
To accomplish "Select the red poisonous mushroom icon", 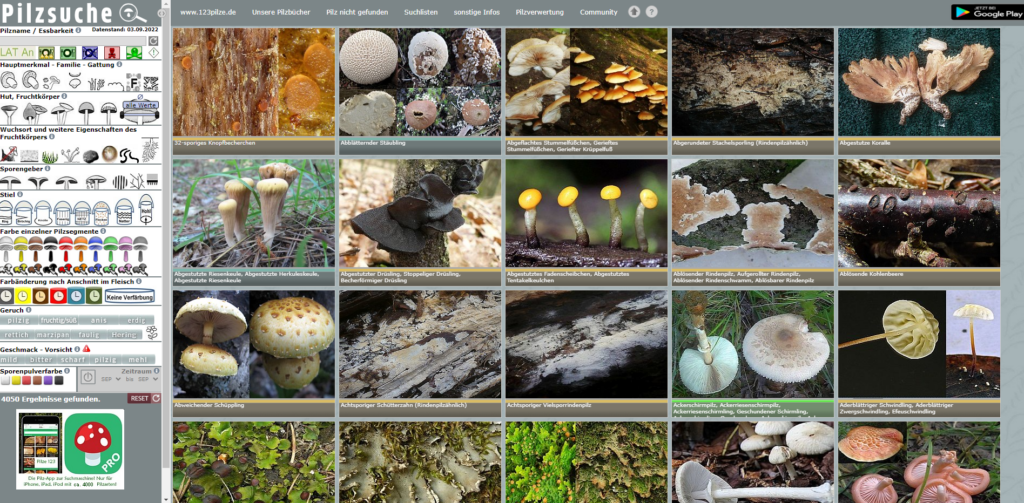I will pos(112,52).
